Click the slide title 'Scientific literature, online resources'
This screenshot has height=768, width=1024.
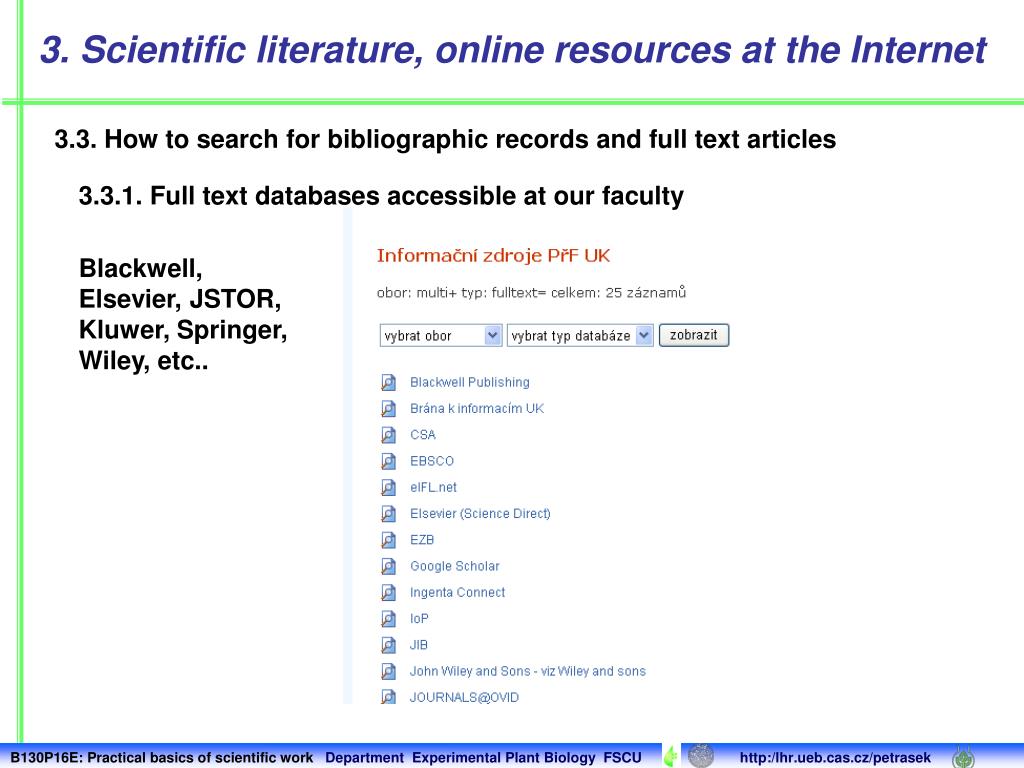513,50
